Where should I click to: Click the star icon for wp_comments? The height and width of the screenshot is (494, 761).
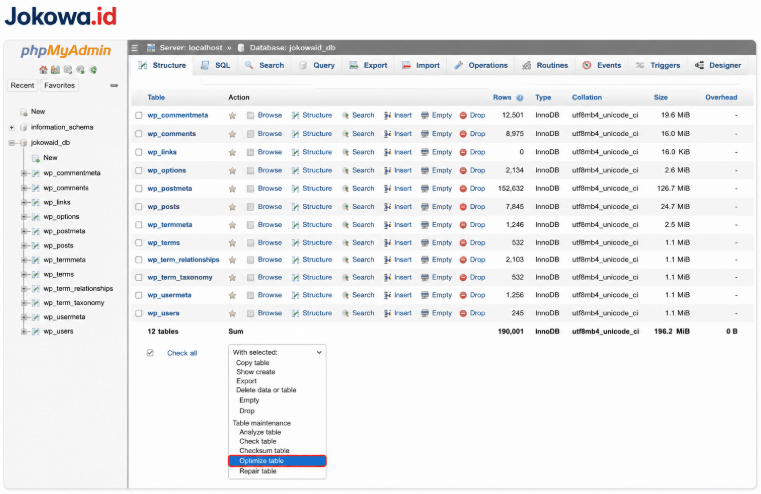pos(232,134)
